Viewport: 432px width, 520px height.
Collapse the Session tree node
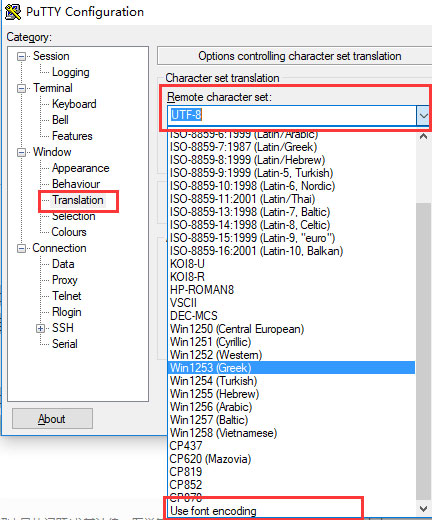pyautogui.click(x=21, y=56)
